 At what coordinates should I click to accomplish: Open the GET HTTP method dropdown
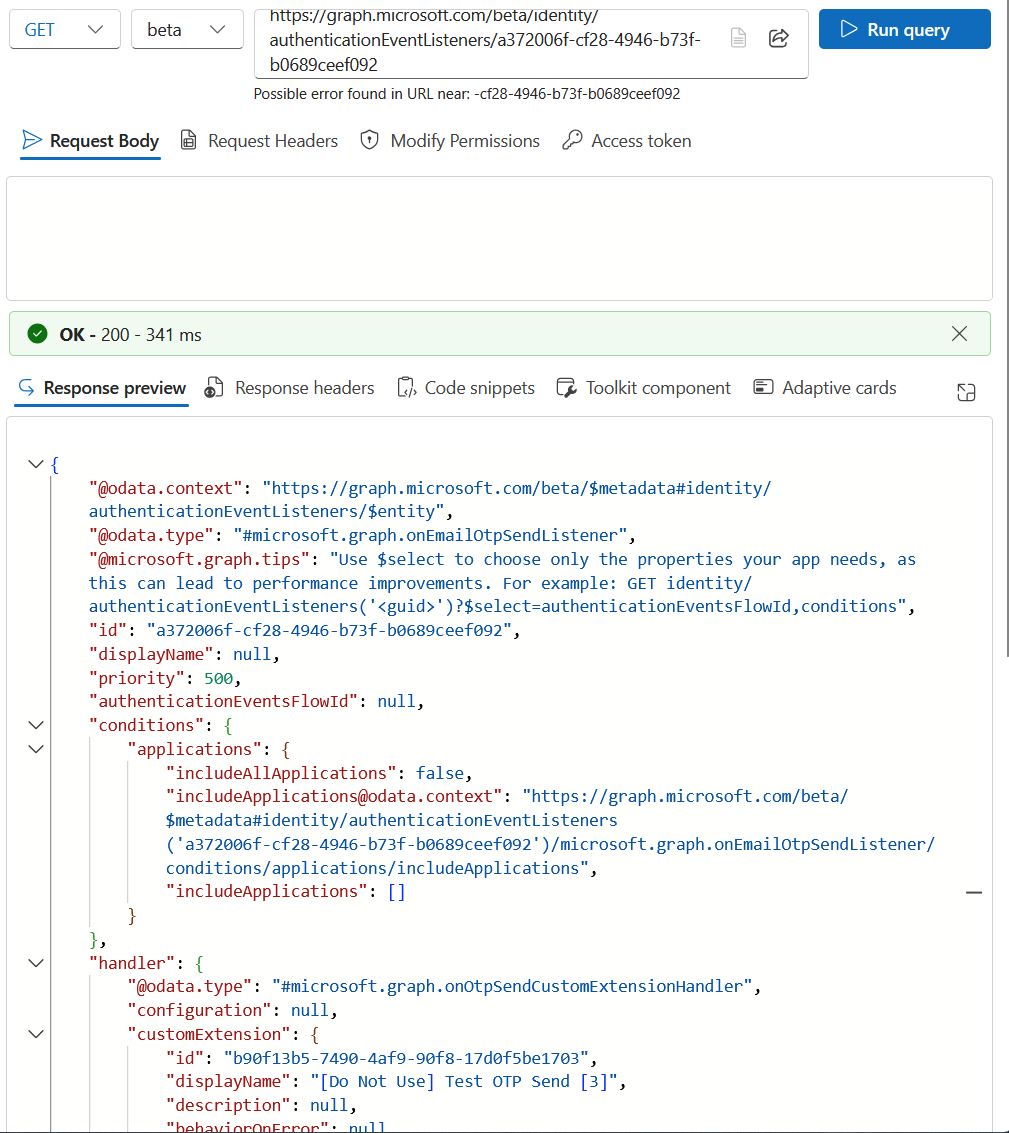pos(64,30)
